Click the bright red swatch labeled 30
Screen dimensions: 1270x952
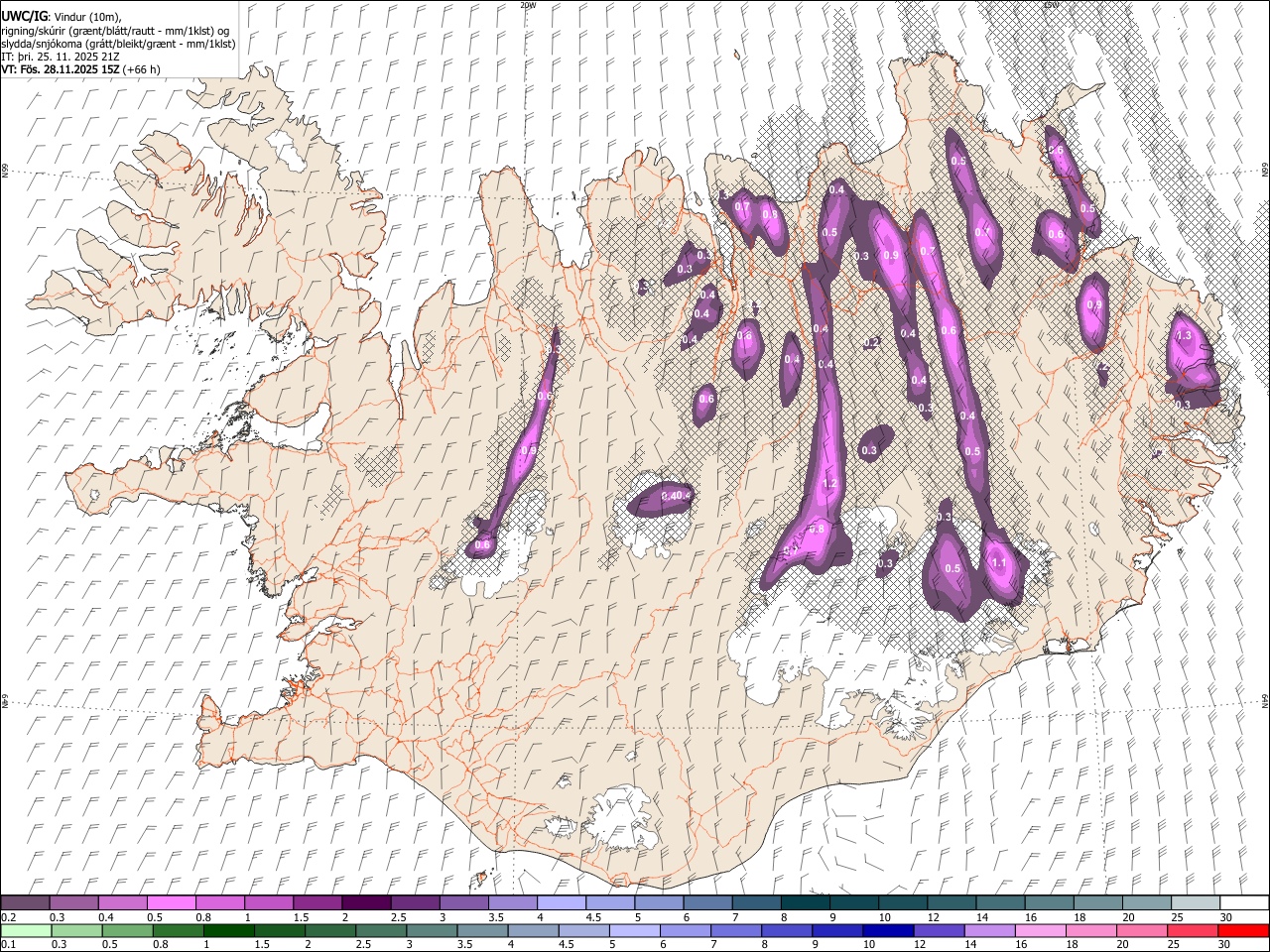click(x=1243, y=930)
